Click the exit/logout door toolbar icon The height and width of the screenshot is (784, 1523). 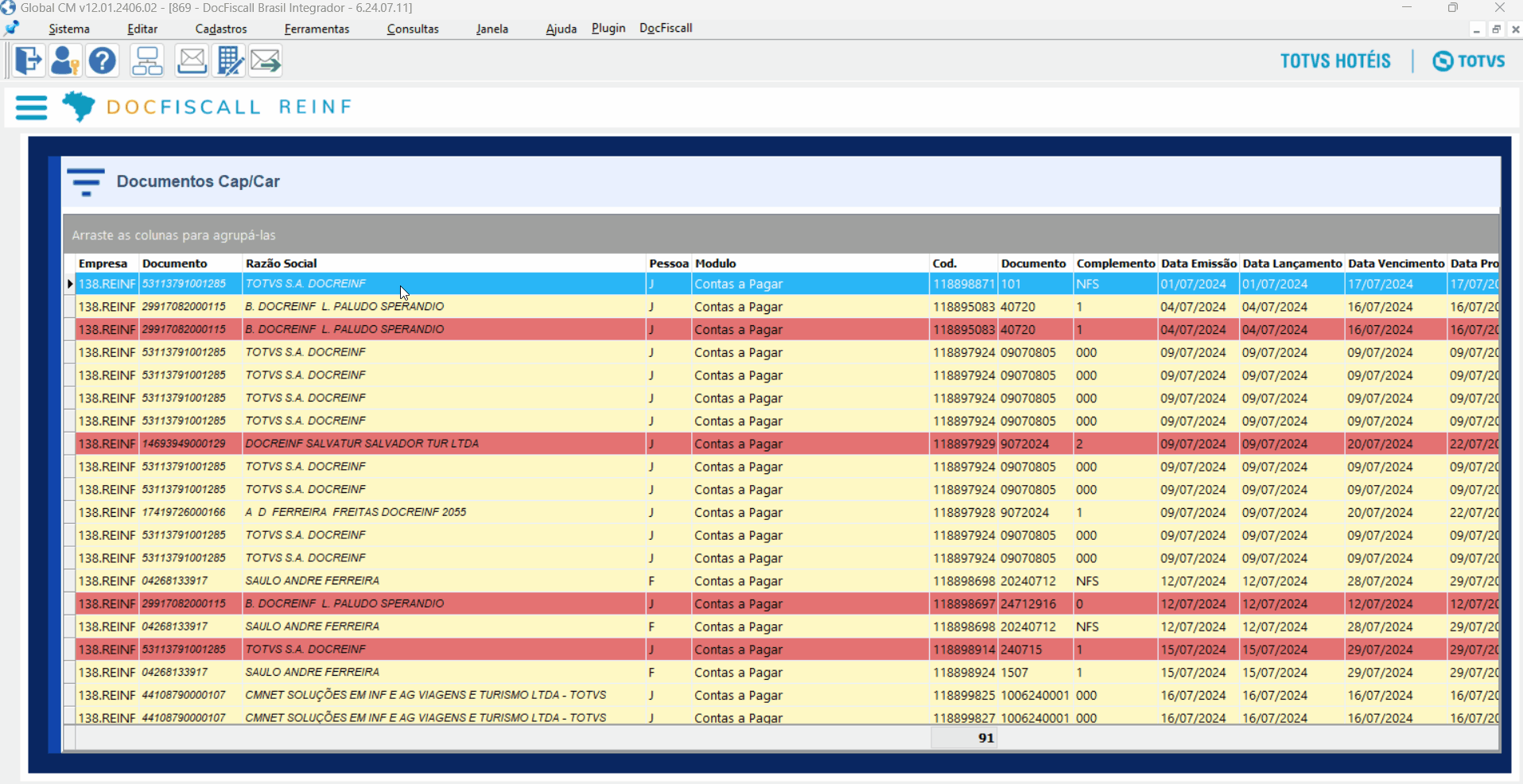[28, 60]
